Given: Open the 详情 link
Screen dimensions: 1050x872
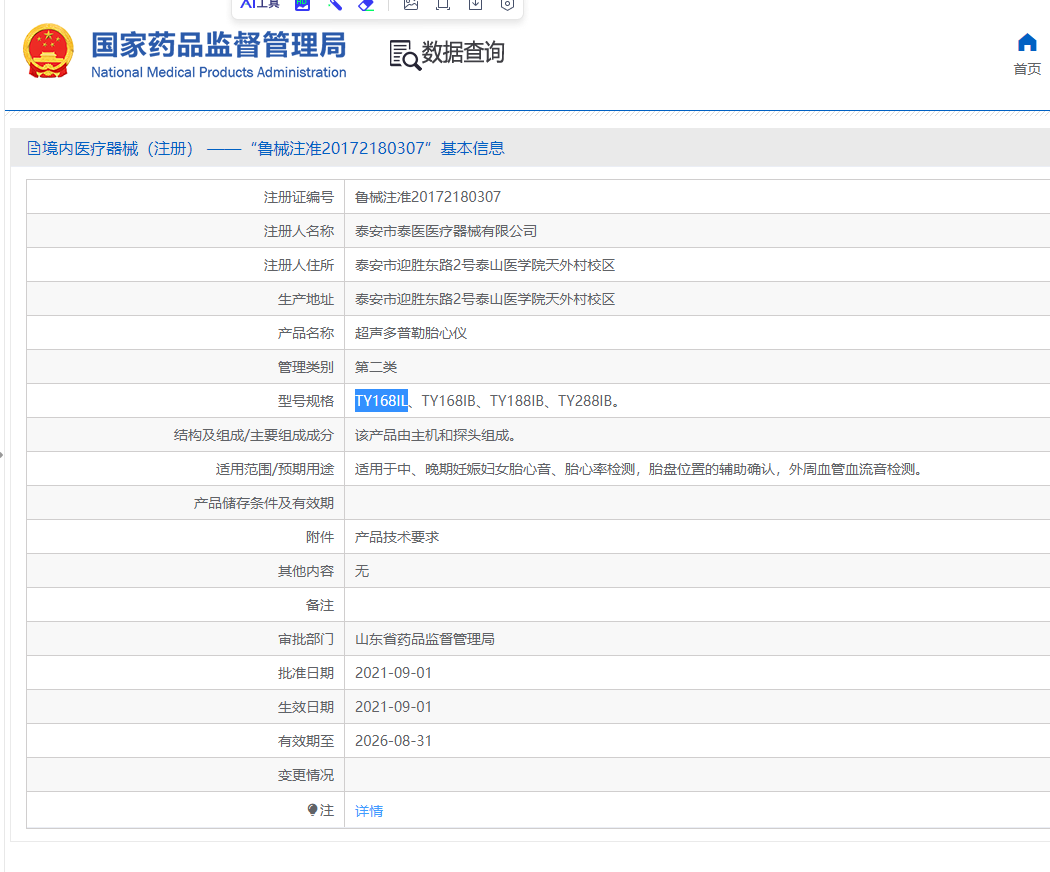Looking at the screenshot, I should click(369, 810).
